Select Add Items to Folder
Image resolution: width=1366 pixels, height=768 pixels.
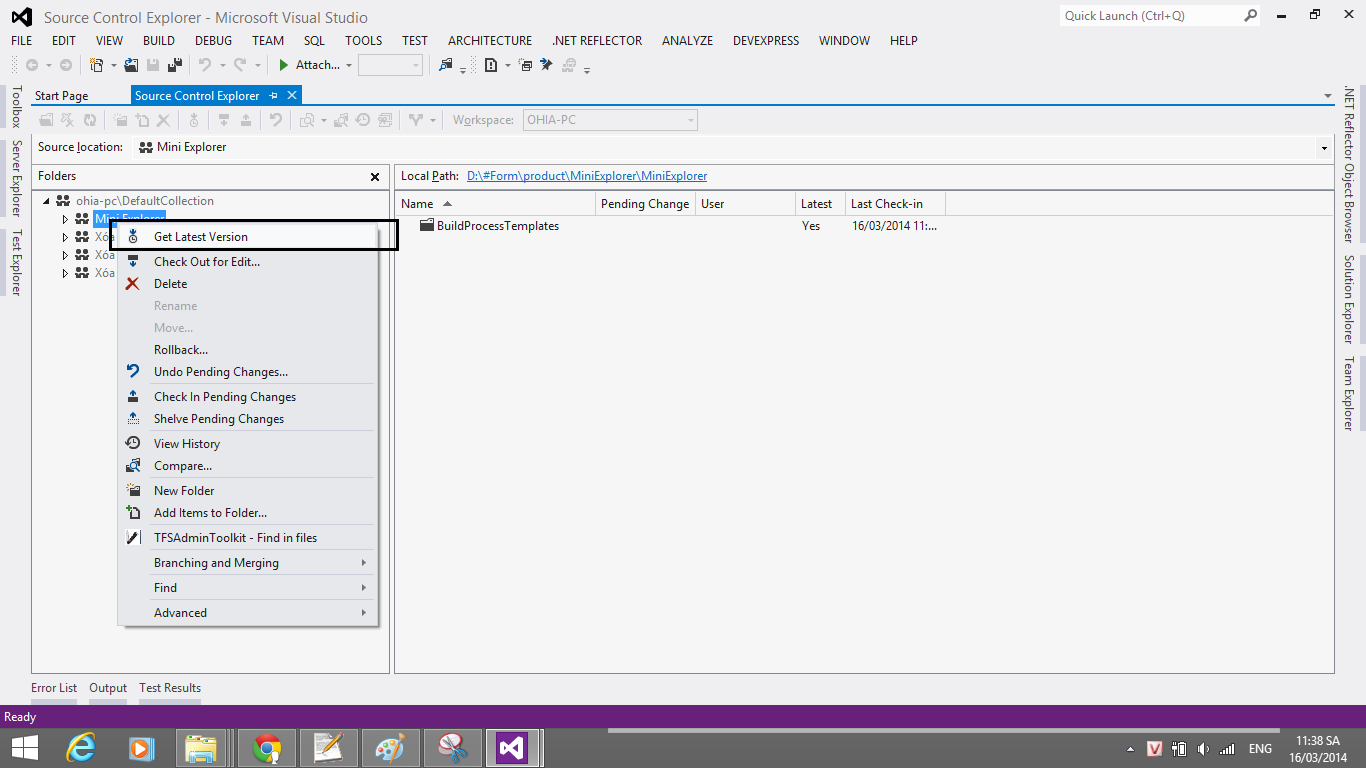pyautogui.click(x=248, y=513)
